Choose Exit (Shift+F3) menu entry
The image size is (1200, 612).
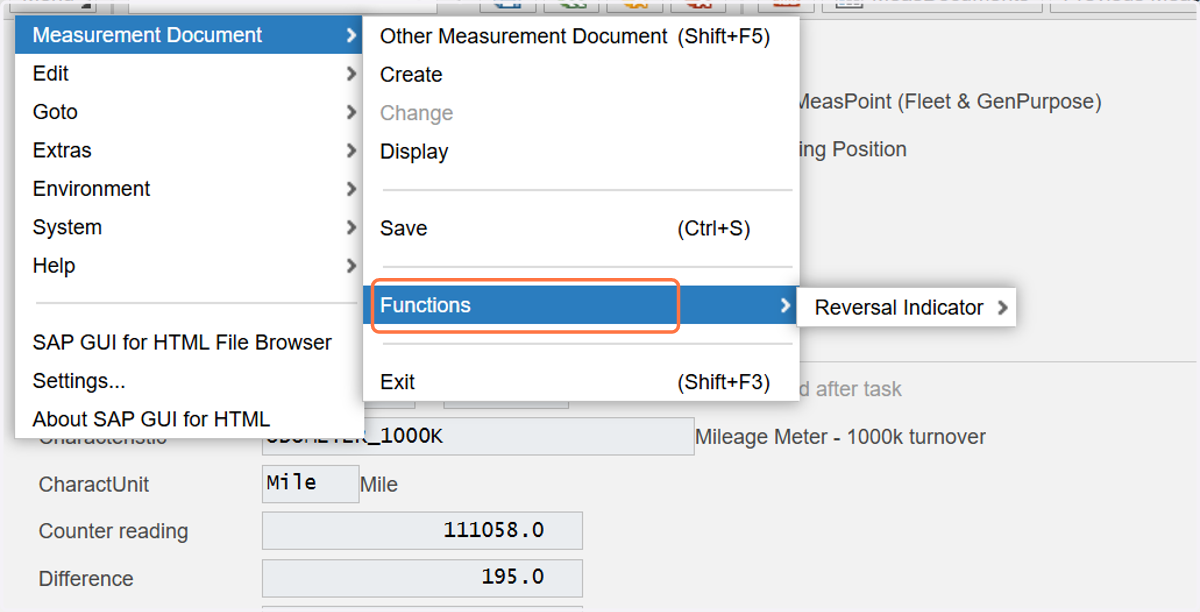(x=581, y=382)
